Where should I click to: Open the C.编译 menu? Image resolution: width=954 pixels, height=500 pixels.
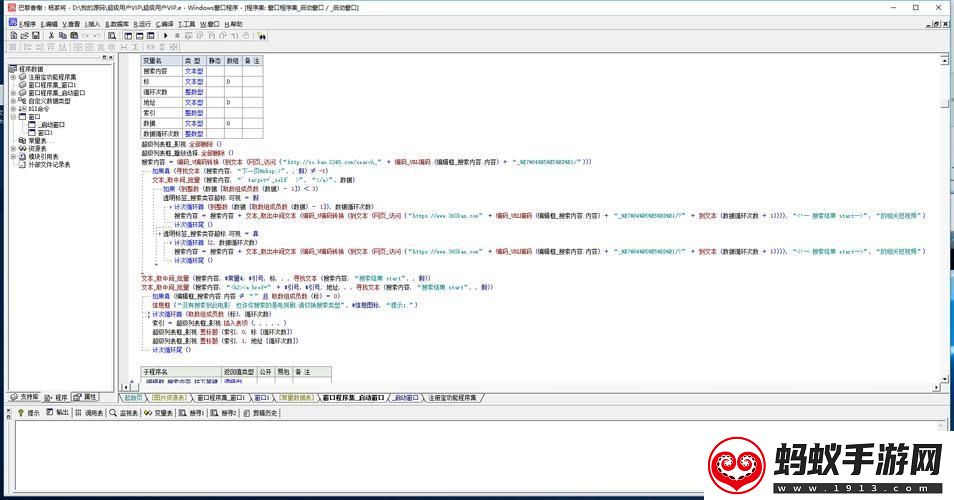164,24
